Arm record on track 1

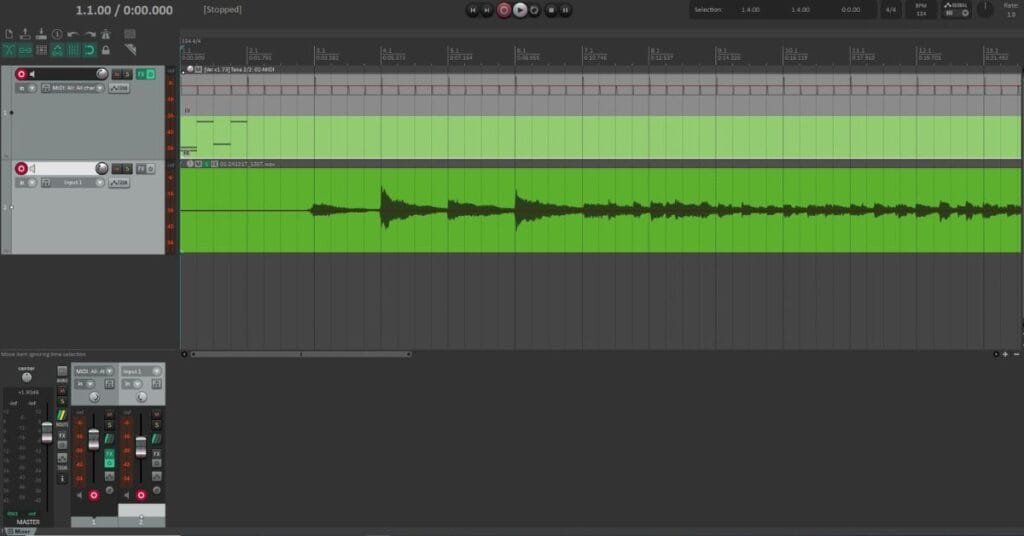(21, 74)
